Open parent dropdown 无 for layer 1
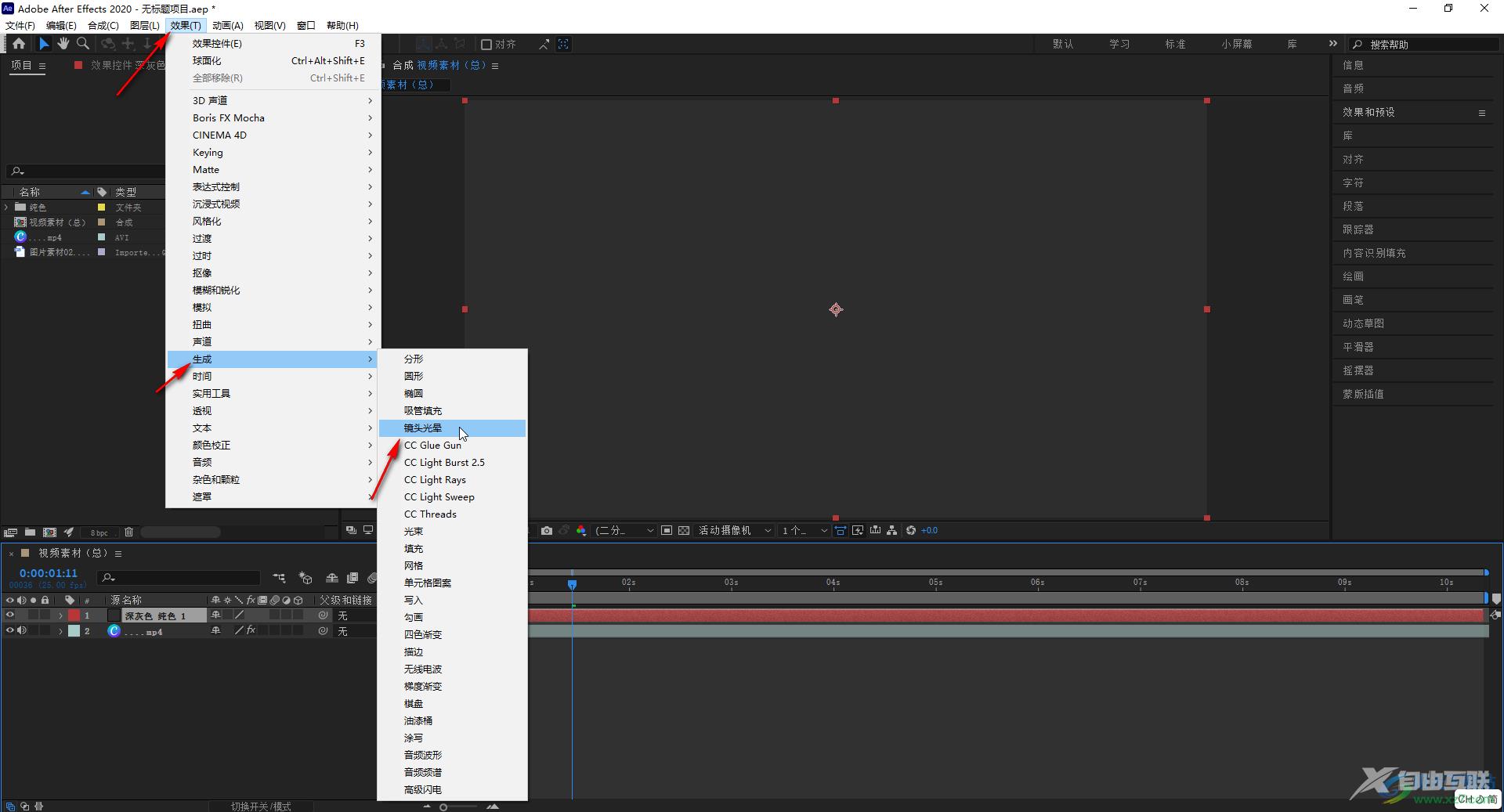 (354, 616)
